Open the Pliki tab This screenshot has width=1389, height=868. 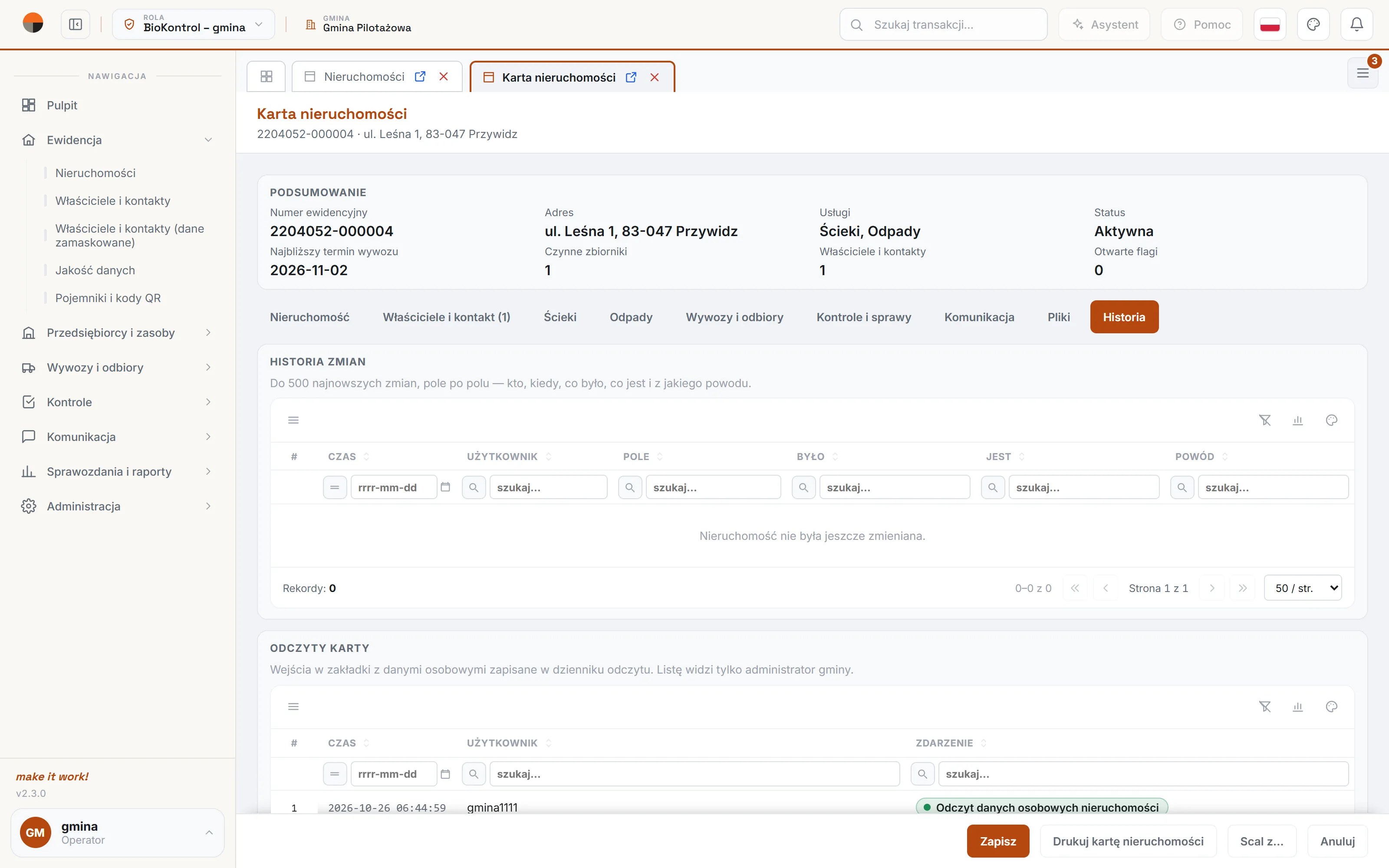click(1058, 317)
